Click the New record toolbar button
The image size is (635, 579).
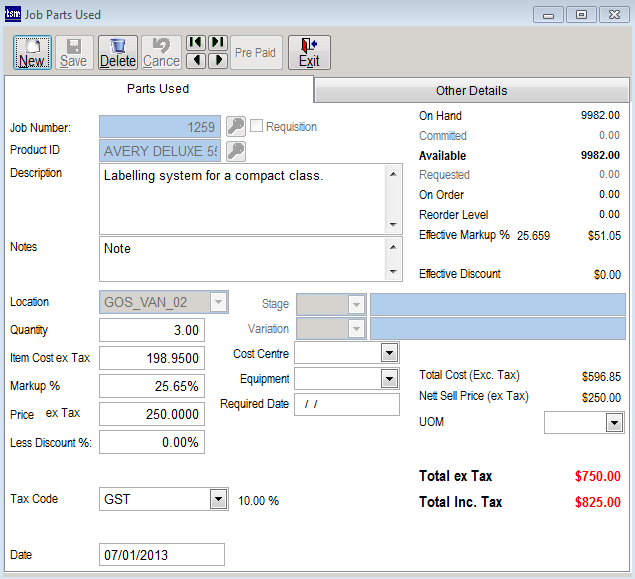[32, 52]
